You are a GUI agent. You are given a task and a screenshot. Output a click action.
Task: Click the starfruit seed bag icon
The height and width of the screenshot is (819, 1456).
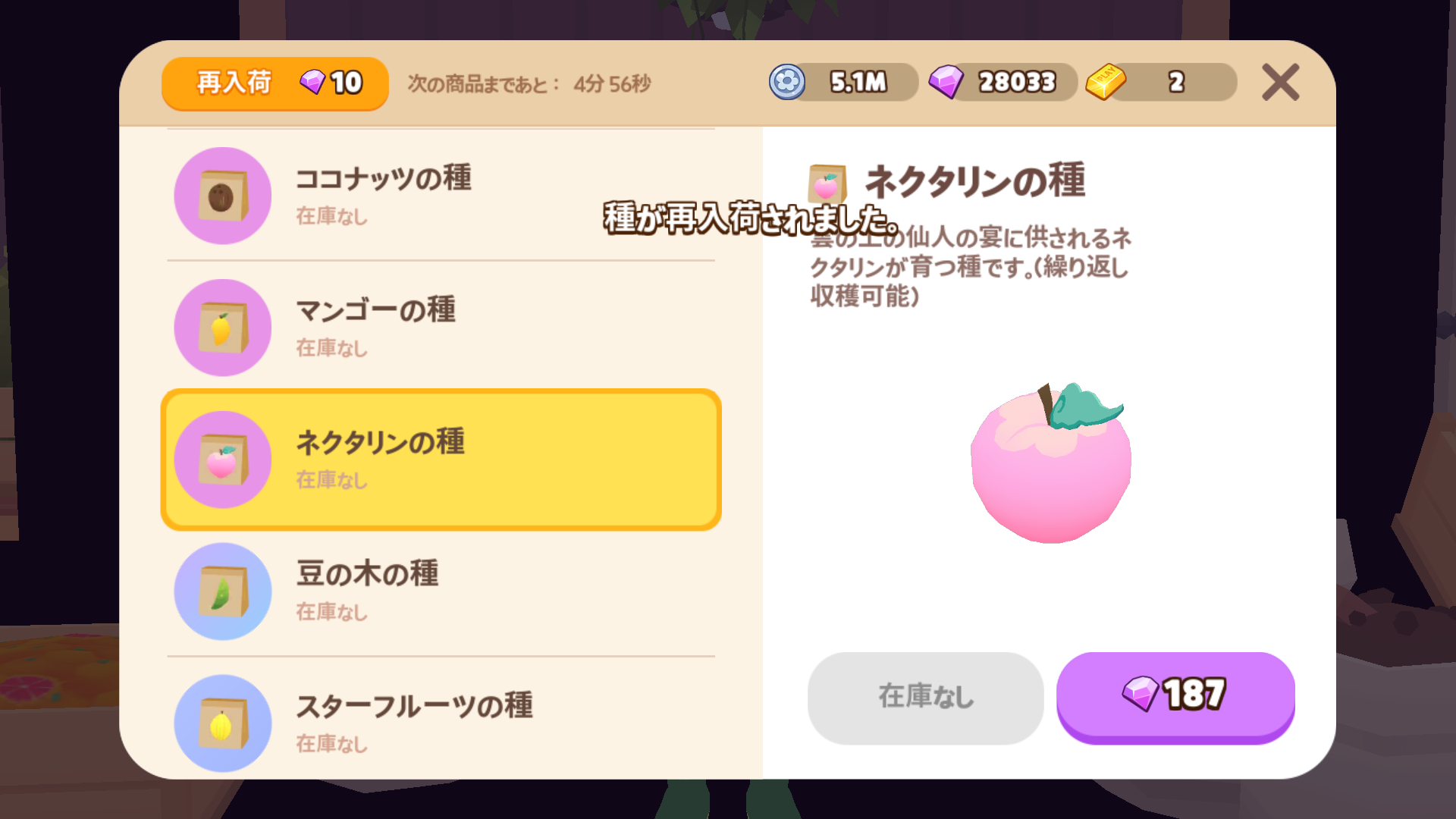pyautogui.click(x=223, y=723)
